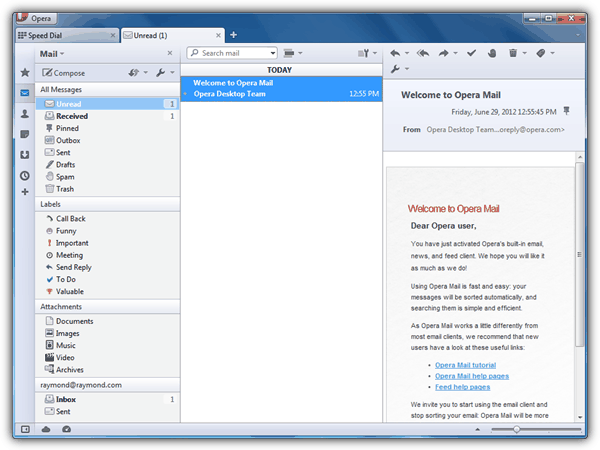Screen dimensions: 600x450
Task: Click the Forward arrow icon
Action: click(x=444, y=53)
